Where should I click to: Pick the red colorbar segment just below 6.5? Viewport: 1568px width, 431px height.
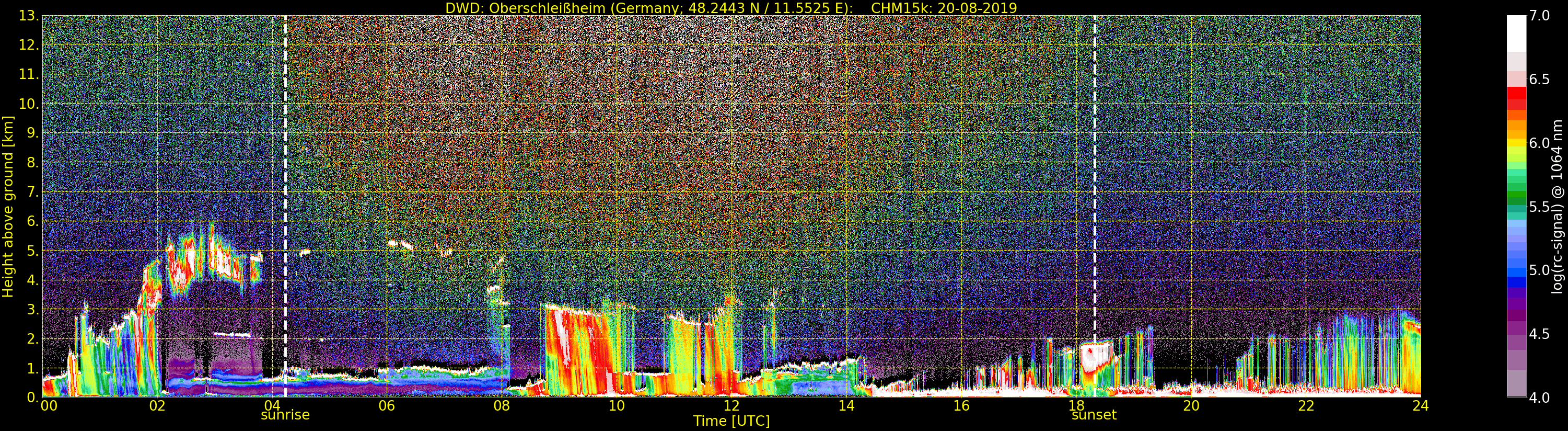pos(1516,95)
